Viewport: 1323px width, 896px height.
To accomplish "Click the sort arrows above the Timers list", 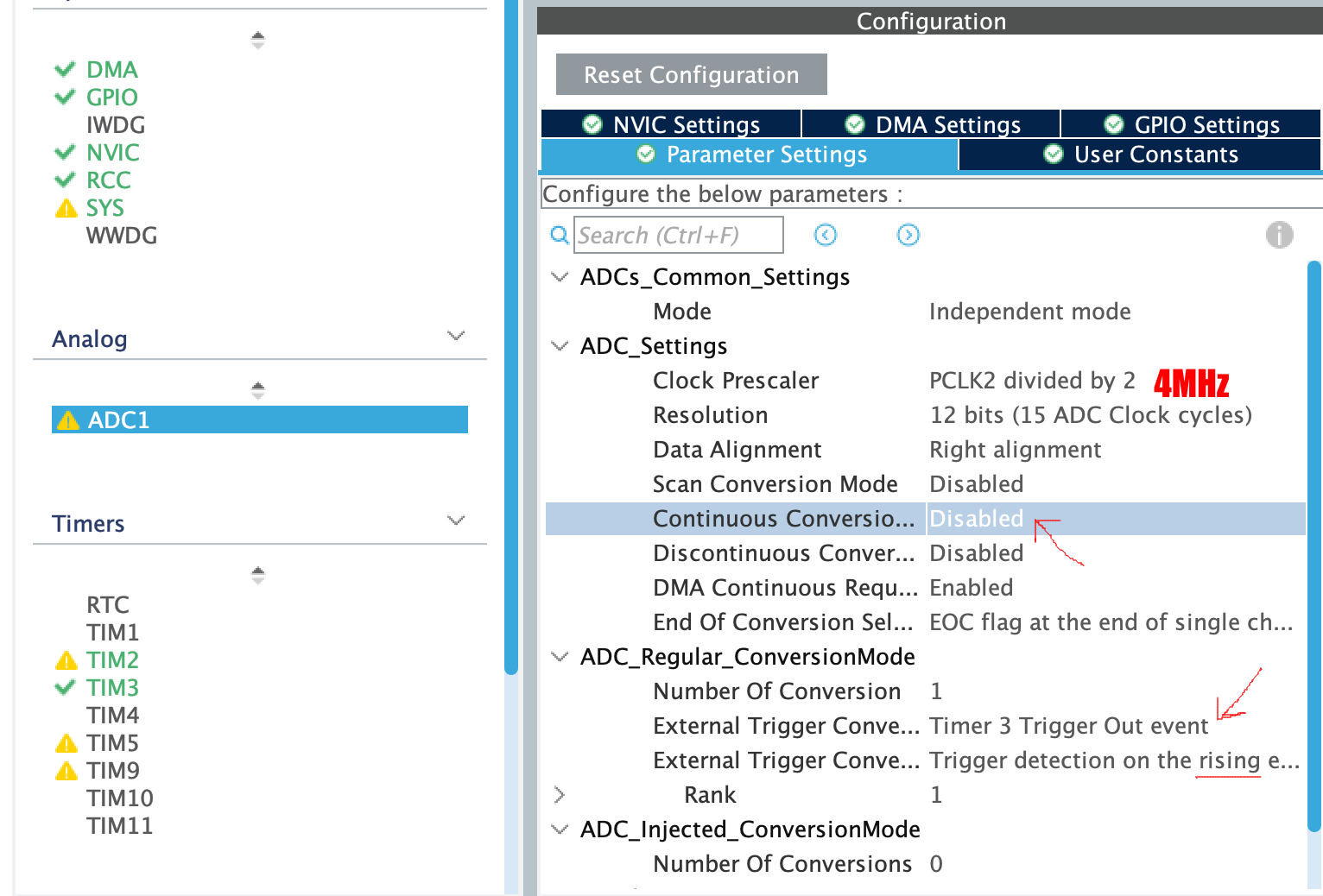I will (x=257, y=575).
